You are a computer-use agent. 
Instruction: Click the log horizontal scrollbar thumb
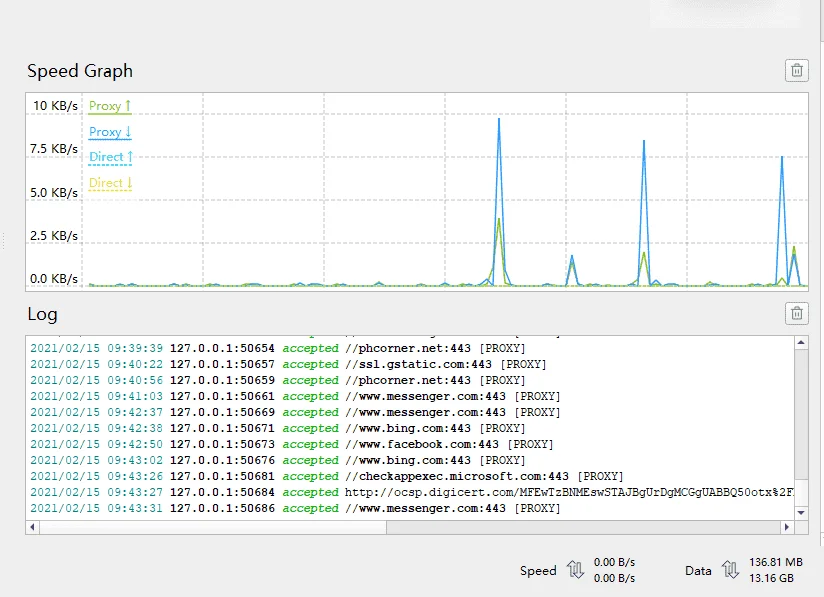coord(213,527)
